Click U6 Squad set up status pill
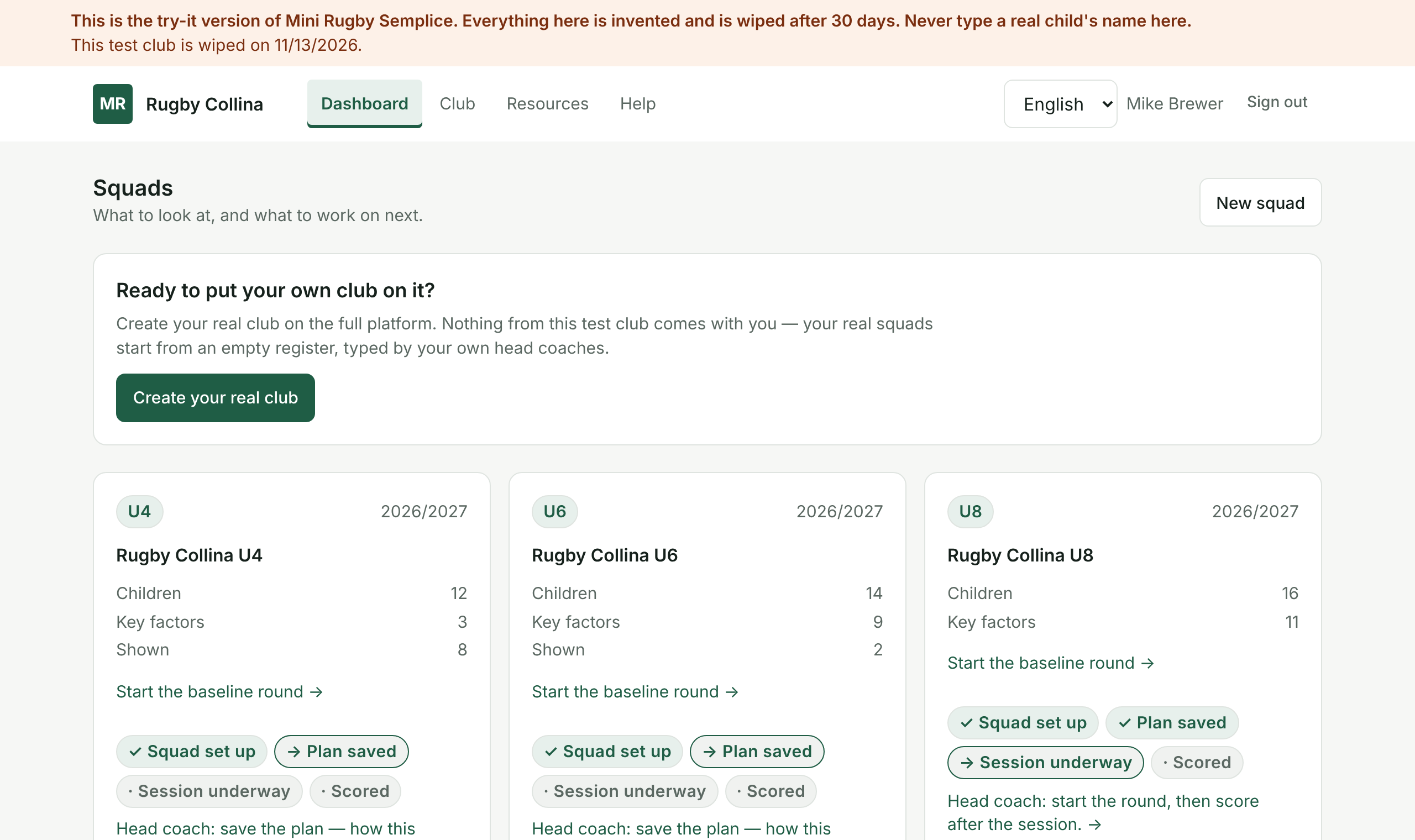 pos(607,751)
